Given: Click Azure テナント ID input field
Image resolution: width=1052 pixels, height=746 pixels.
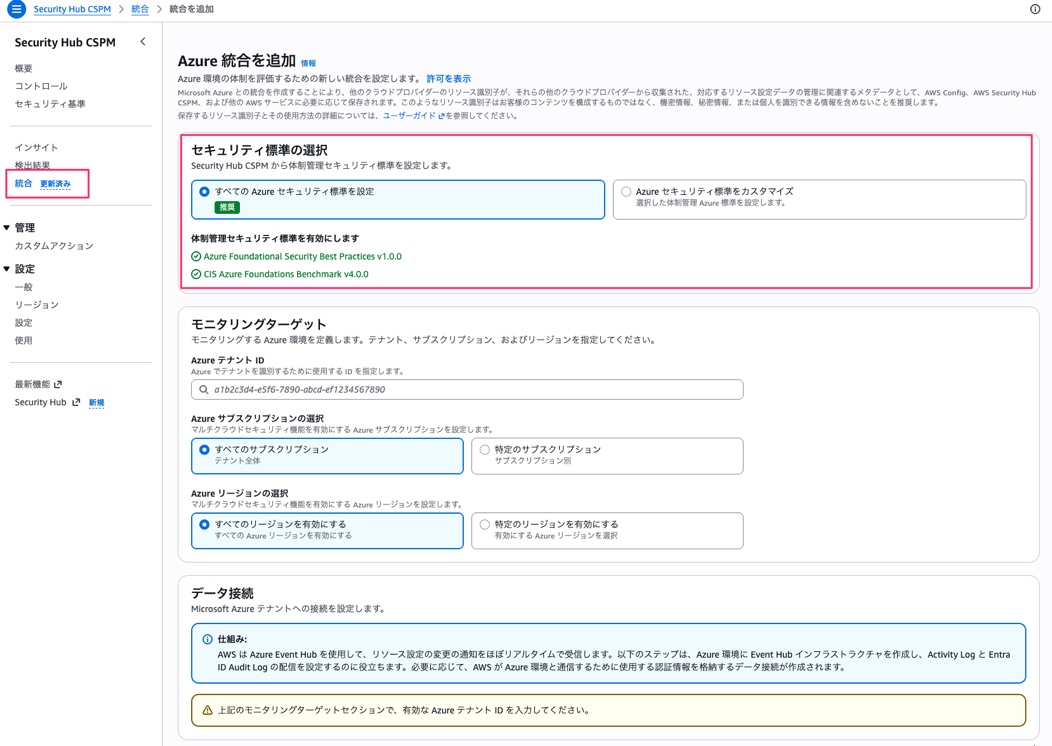Looking at the screenshot, I should point(467,389).
